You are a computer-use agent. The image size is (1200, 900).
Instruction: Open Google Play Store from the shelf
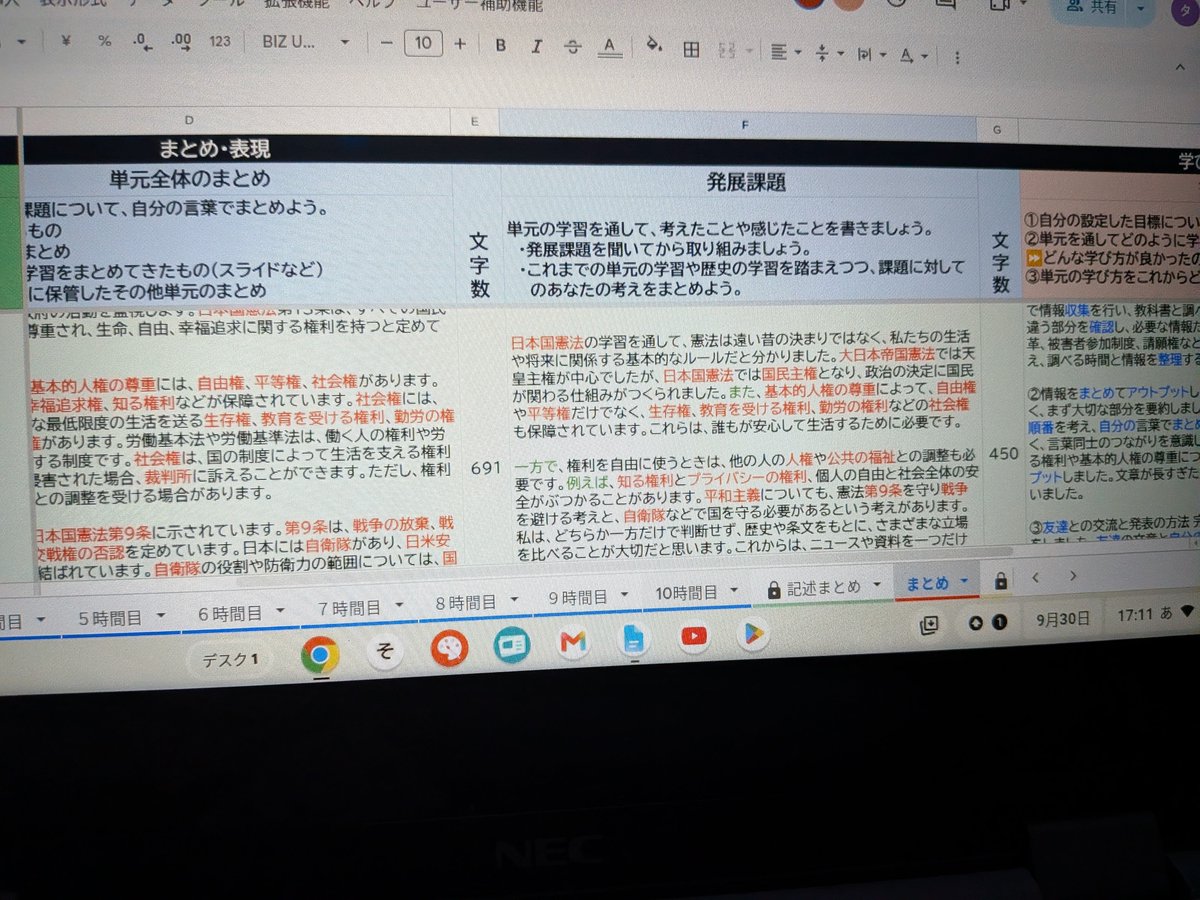[x=753, y=634]
